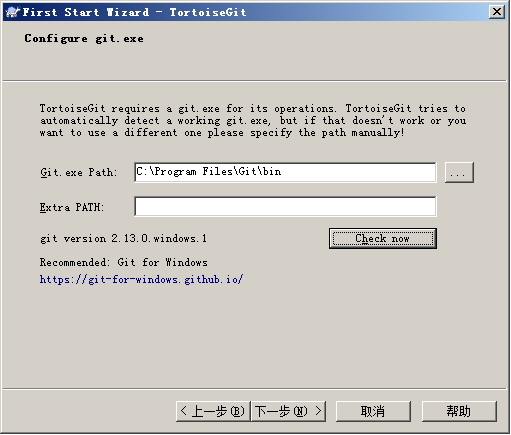Cancel the wizard with 取消
This screenshot has height=435, width=511.
click(x=373, y=411)
